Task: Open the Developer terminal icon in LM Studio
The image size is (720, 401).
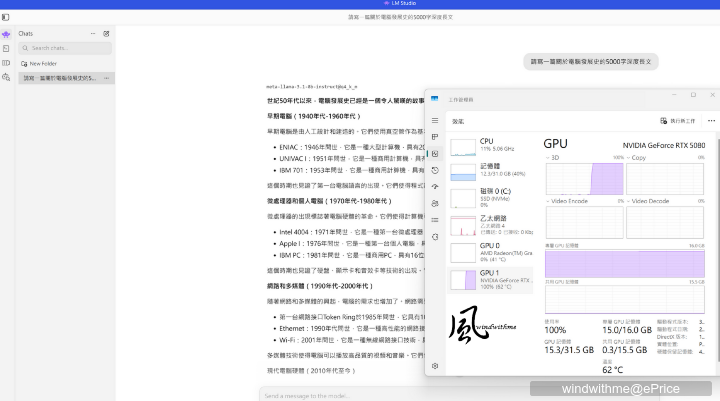Action: click(6, 48)
